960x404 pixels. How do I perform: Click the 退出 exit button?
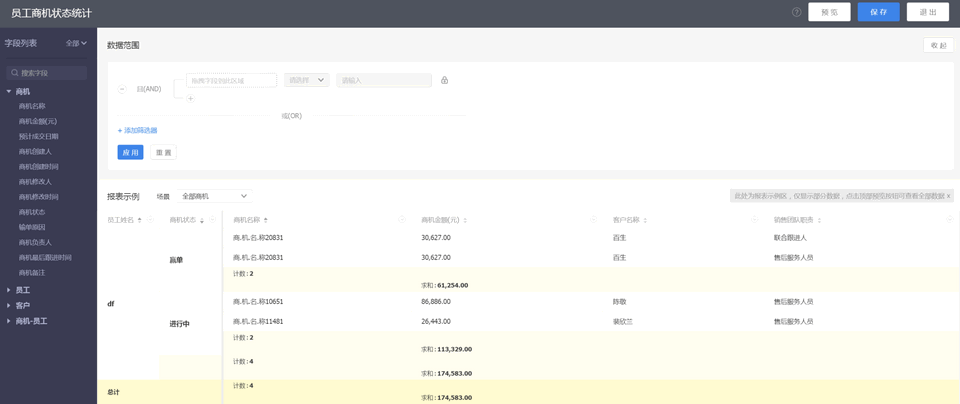(928, 12)
